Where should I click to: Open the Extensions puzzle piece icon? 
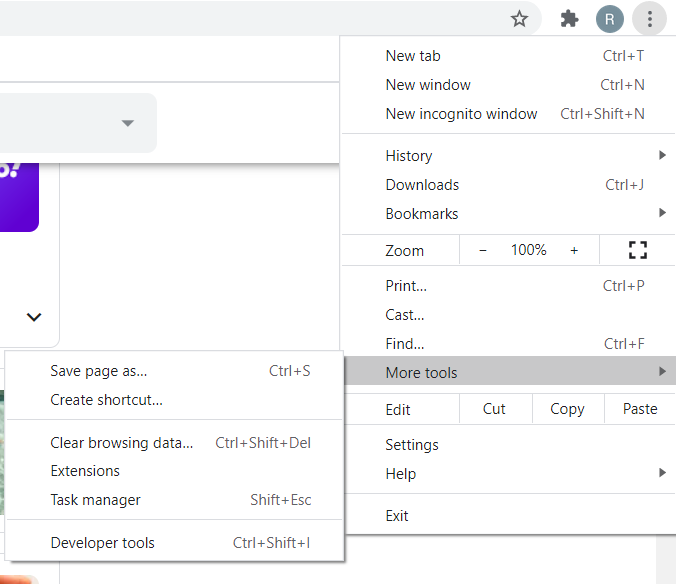(570, 18)
